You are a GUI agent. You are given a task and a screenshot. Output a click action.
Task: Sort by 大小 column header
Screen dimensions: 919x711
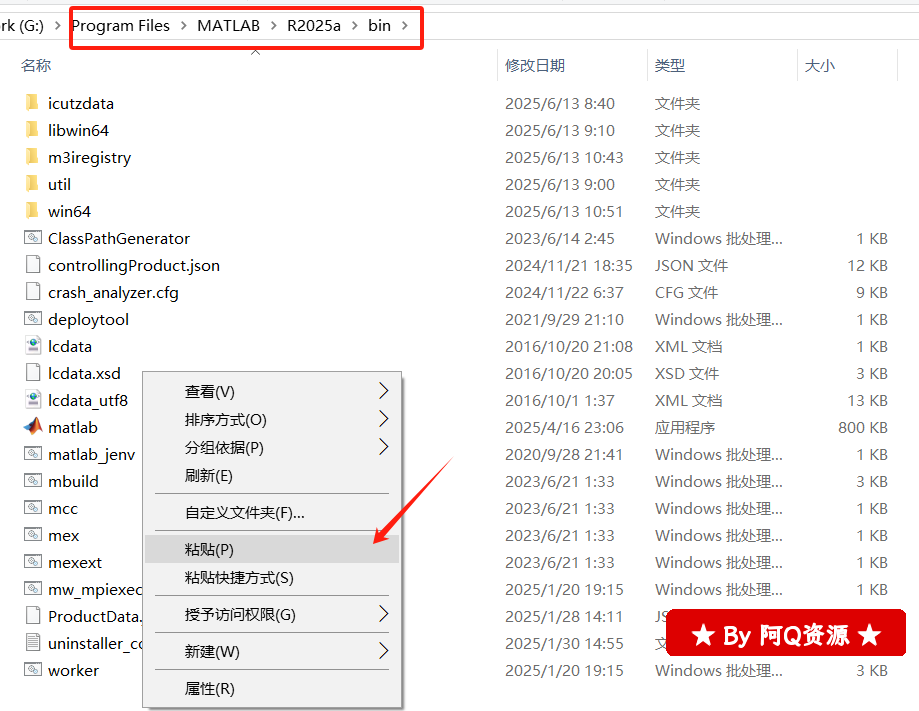point(819,65)
